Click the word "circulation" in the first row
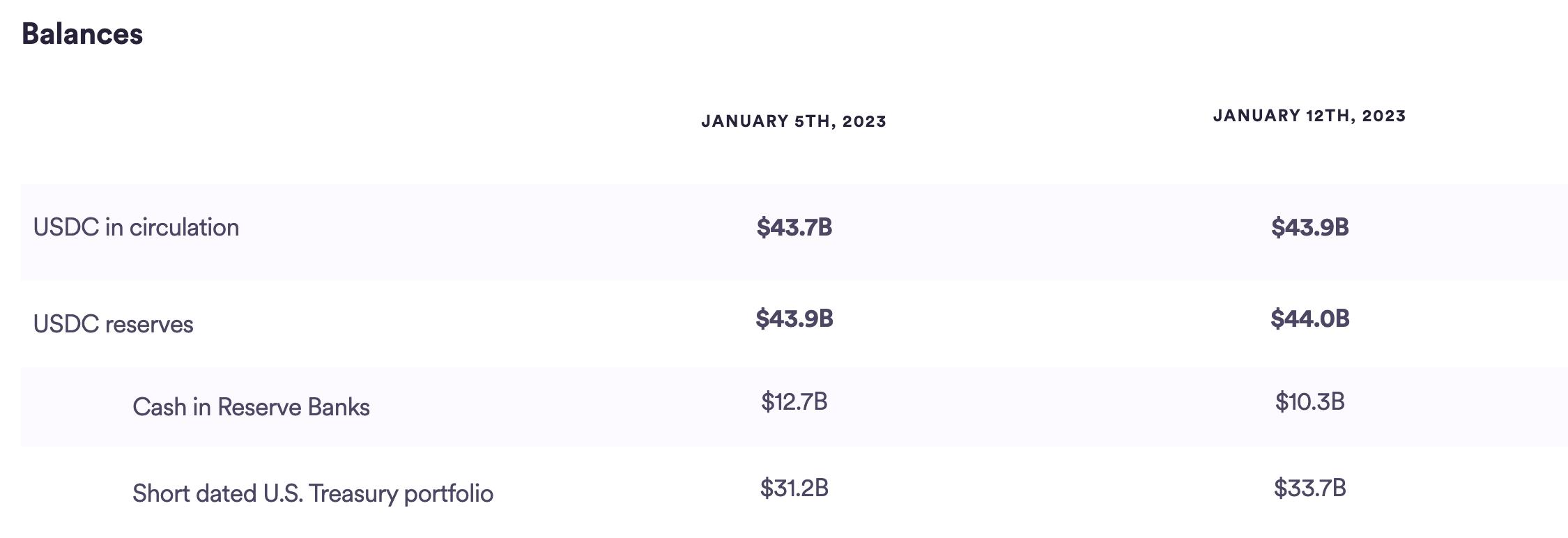 (184, 228)
